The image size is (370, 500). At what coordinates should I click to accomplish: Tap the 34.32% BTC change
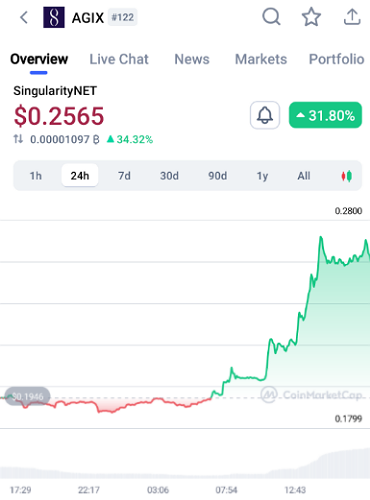click(x=130, y=139)
